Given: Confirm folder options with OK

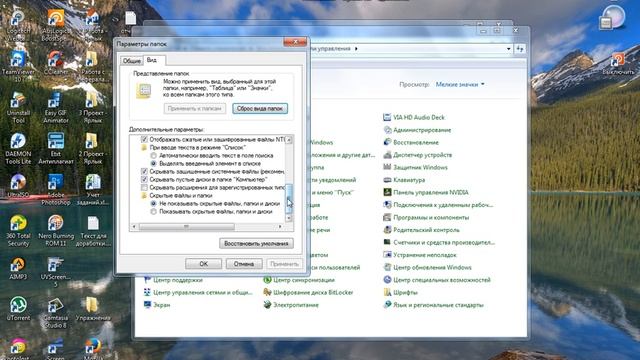Looking at the screenshot, I should click(x=203, y=264).
